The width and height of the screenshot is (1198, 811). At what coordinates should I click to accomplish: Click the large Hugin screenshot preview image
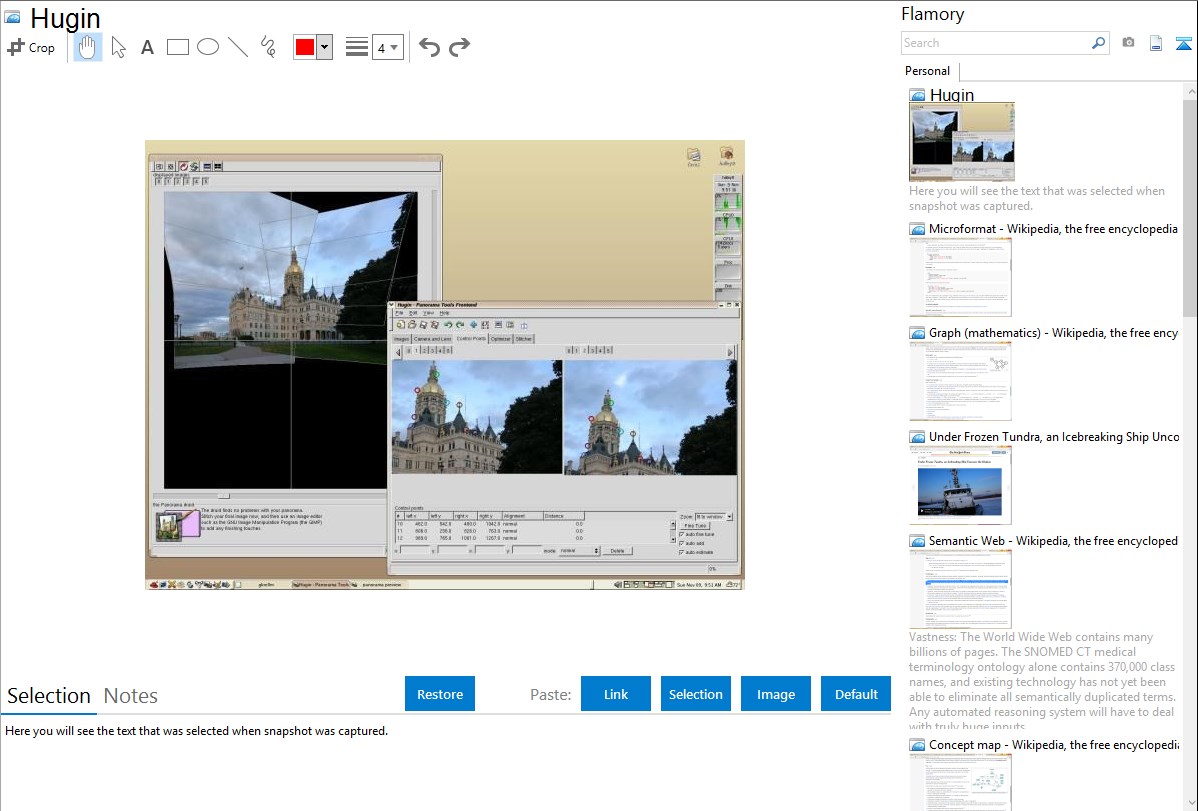tap(445, 365)
